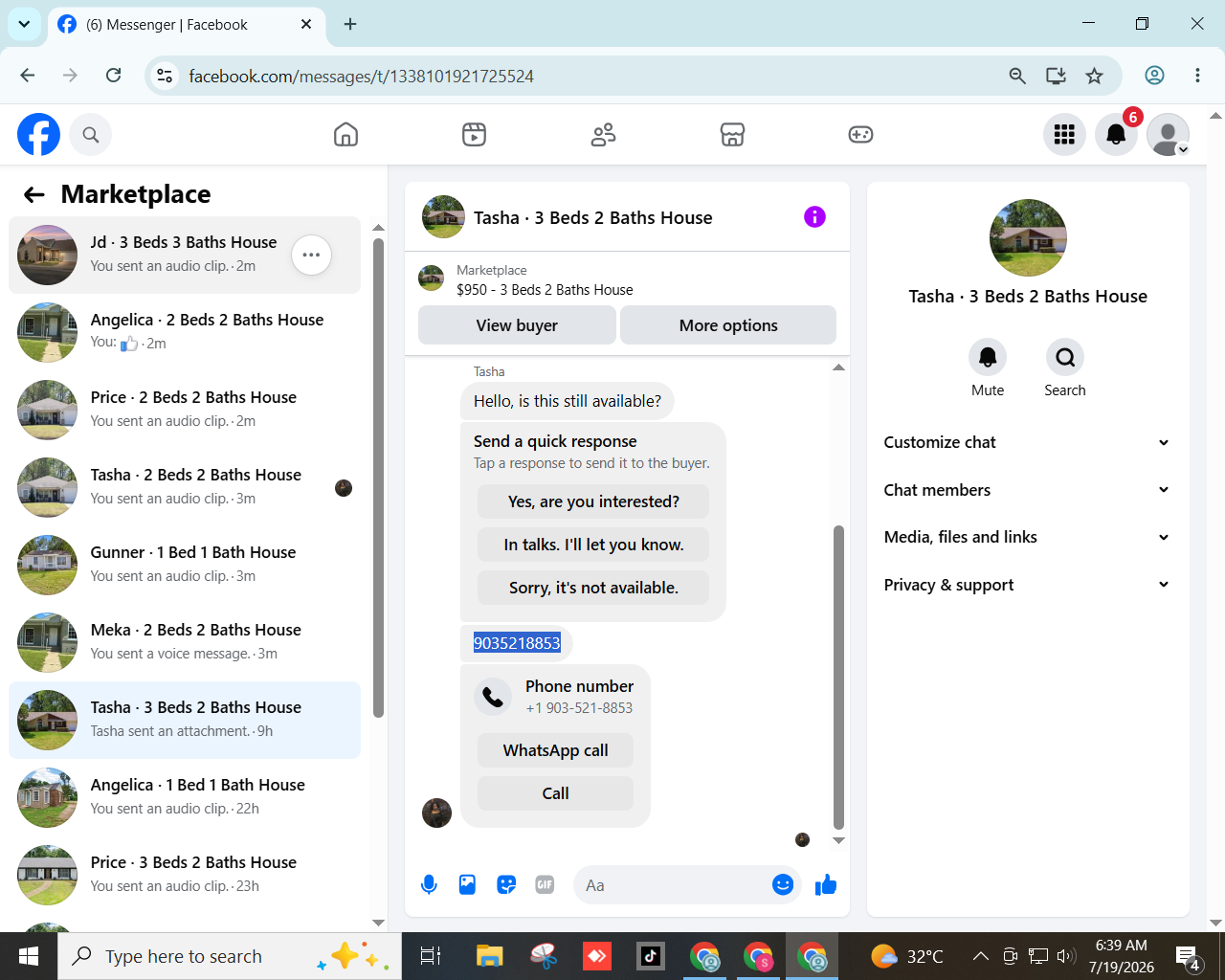The image size is (1225, 980).
Task: Click the Facebook search magnifier icon
Action: 91,135
